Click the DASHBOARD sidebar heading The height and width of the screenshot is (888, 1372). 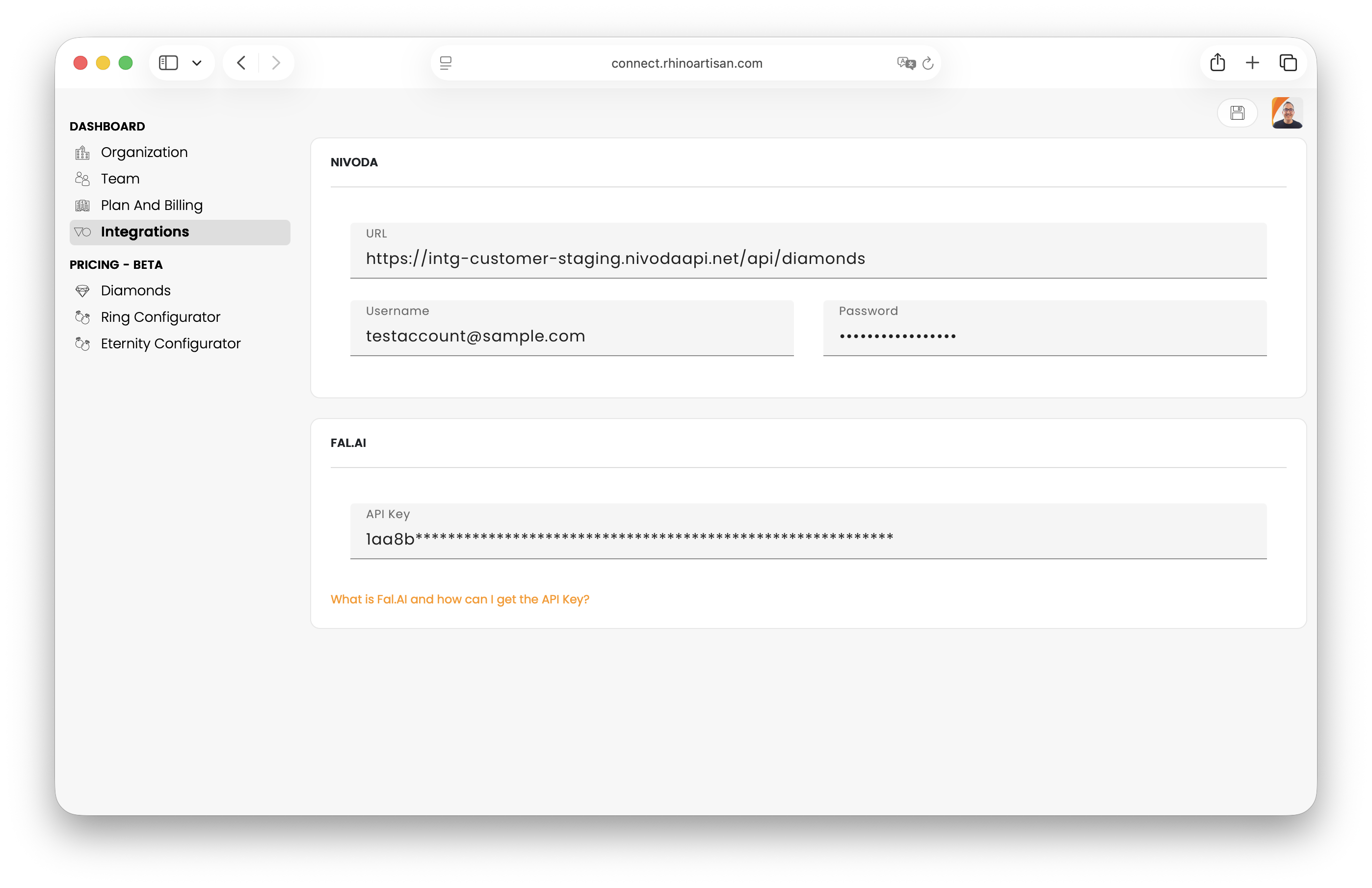coord(107,127)
